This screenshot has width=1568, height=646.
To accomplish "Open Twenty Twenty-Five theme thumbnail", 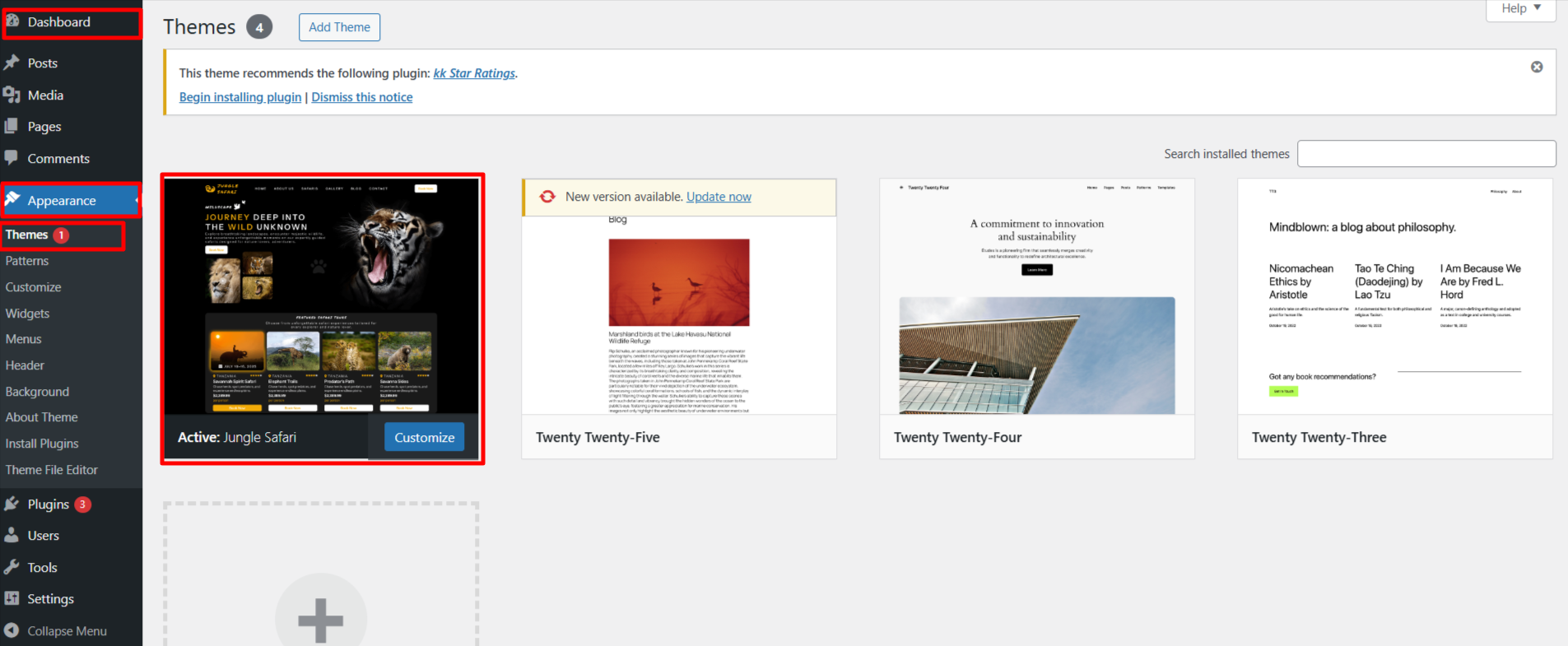I will 679,315.
